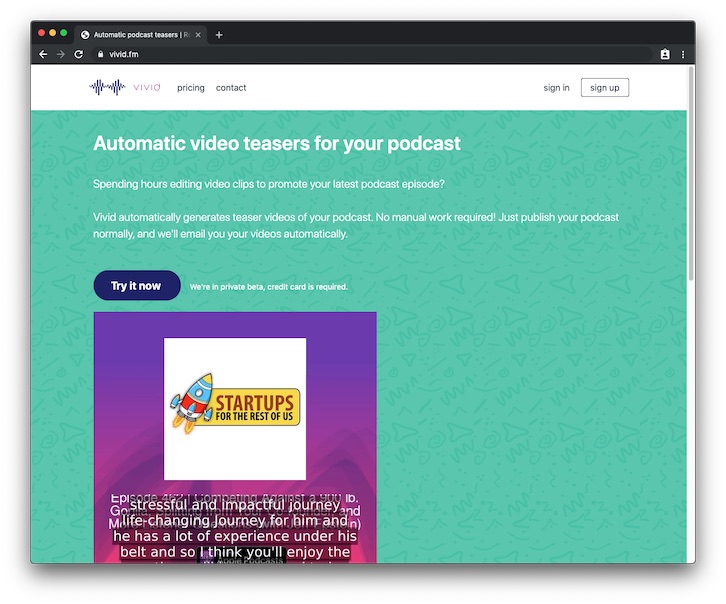Select the Automatic podcast teasers tab
This screenshot has height=604, width=726.
(x=140, y=35)
